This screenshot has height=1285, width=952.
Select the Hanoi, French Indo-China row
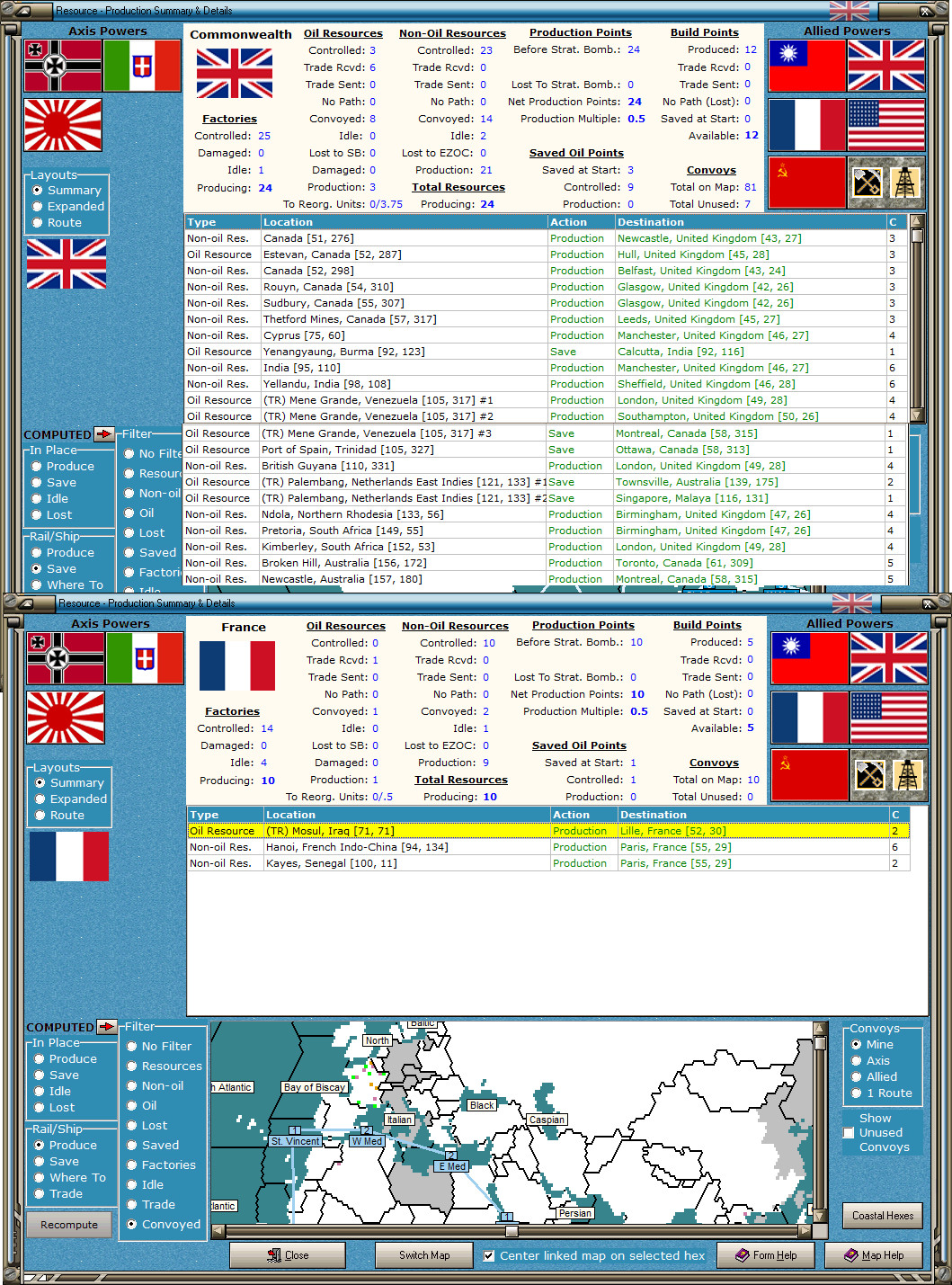(548, 847)
